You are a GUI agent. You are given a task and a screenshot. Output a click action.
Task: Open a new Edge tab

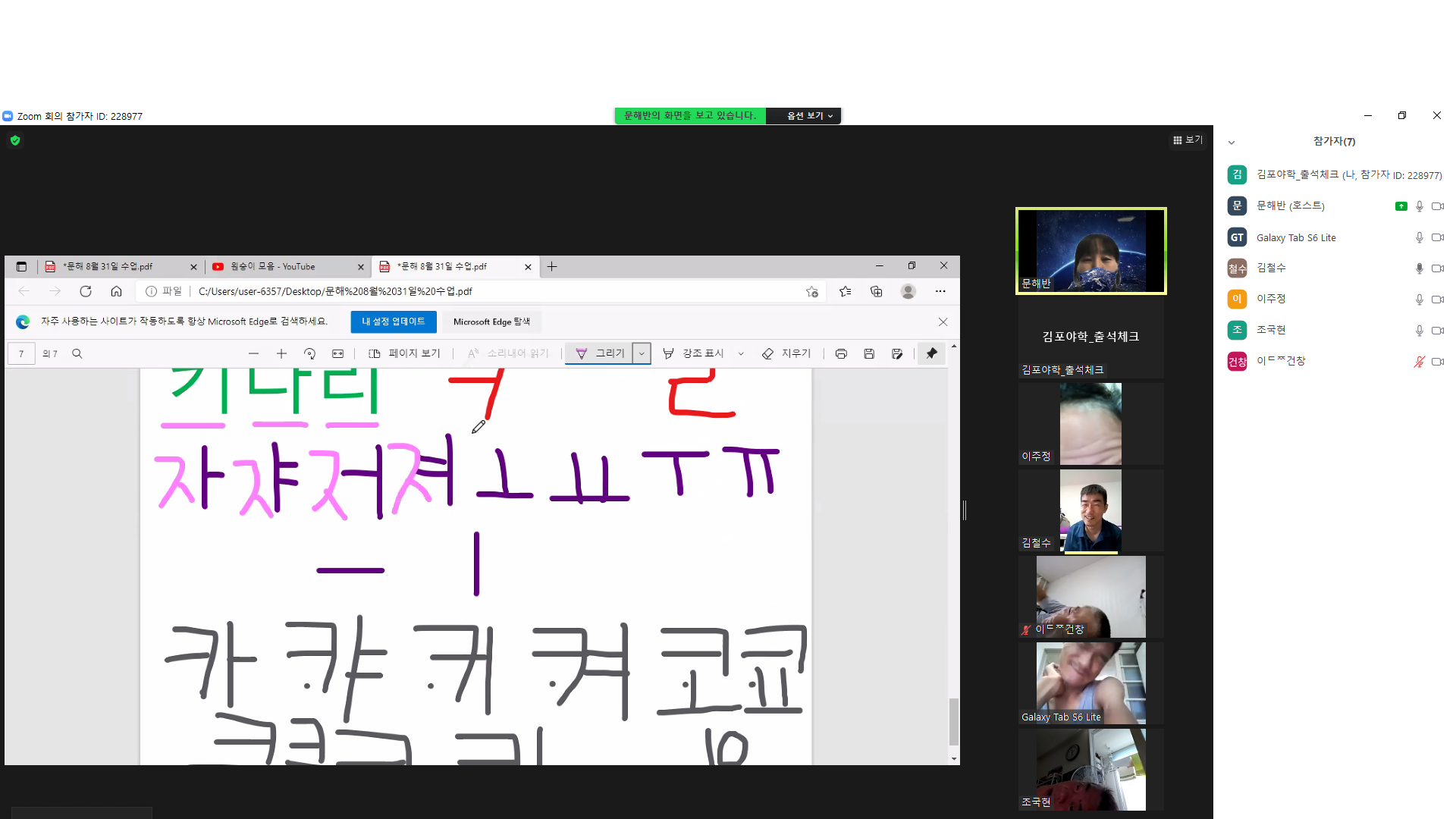[552, 266]
